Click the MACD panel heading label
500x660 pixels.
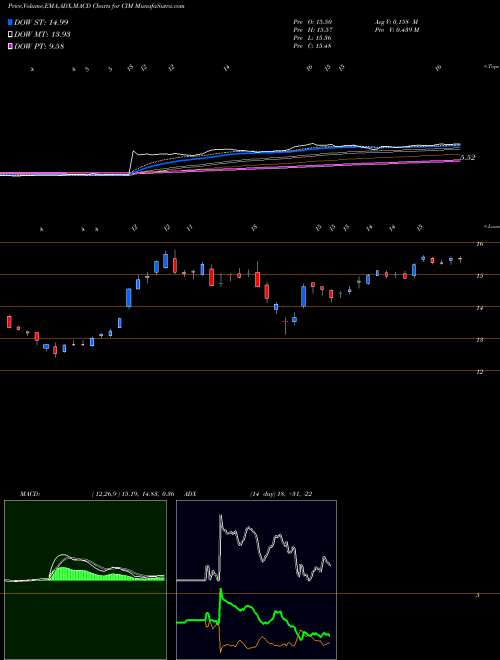tap(30, 494)
